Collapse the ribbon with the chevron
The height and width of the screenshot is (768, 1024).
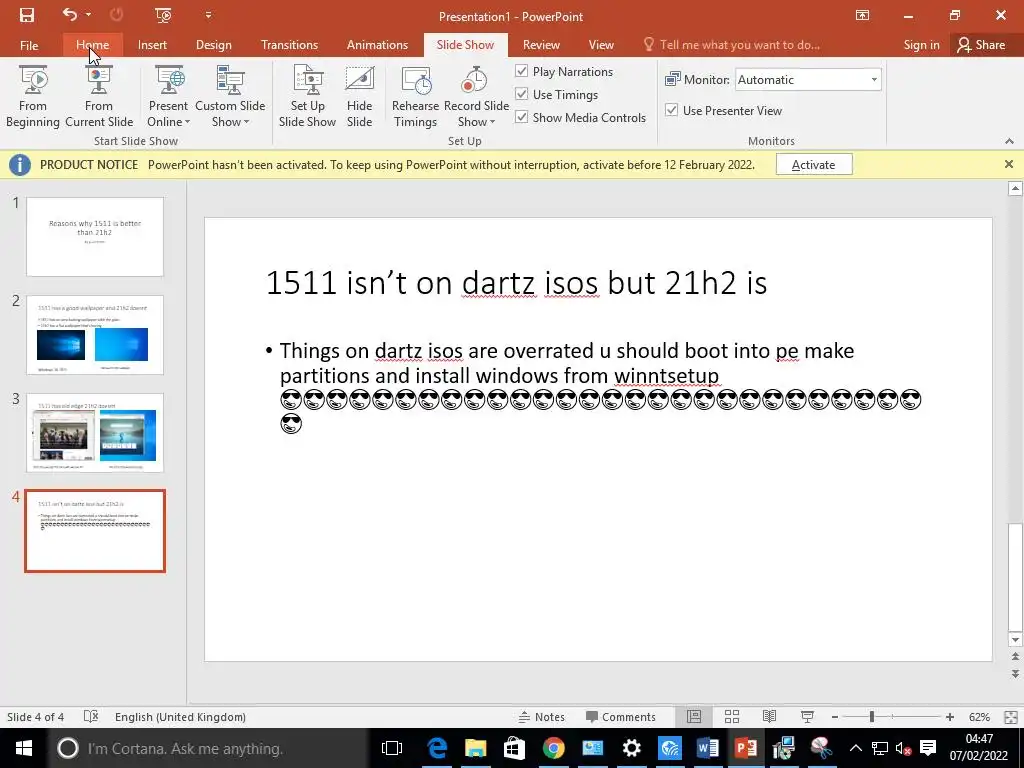[x=1009, y=141]
